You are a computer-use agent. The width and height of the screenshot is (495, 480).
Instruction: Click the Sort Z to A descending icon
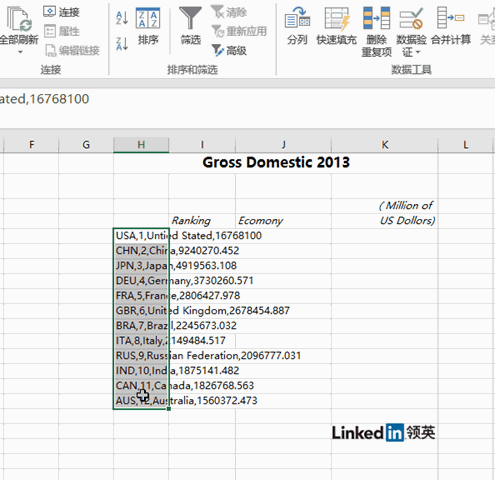tap(122, 44)
